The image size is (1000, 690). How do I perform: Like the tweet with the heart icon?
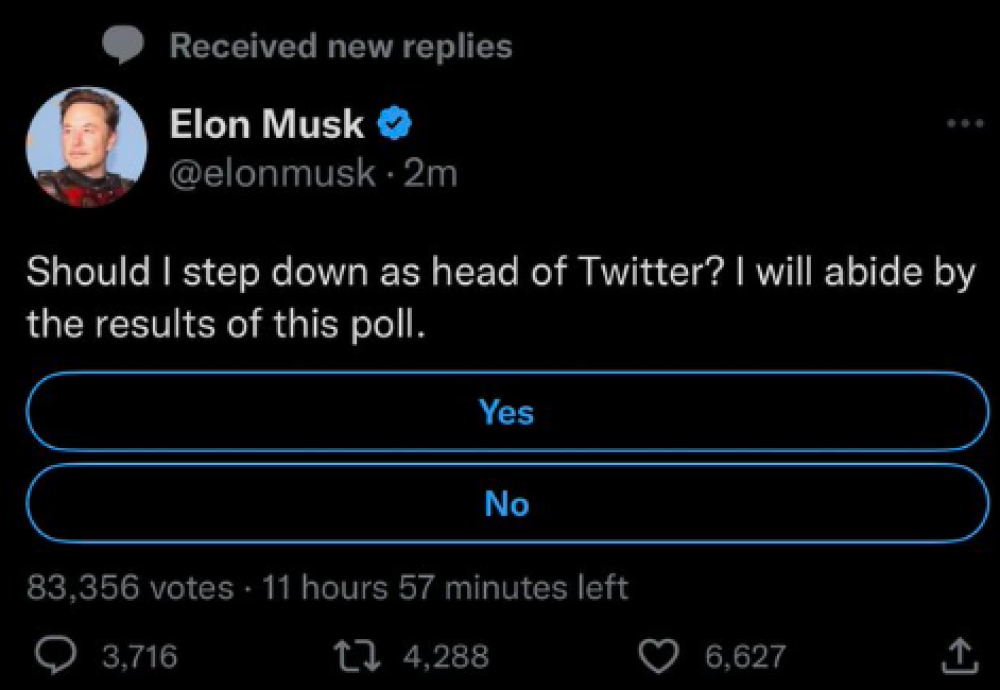(659, 657)
